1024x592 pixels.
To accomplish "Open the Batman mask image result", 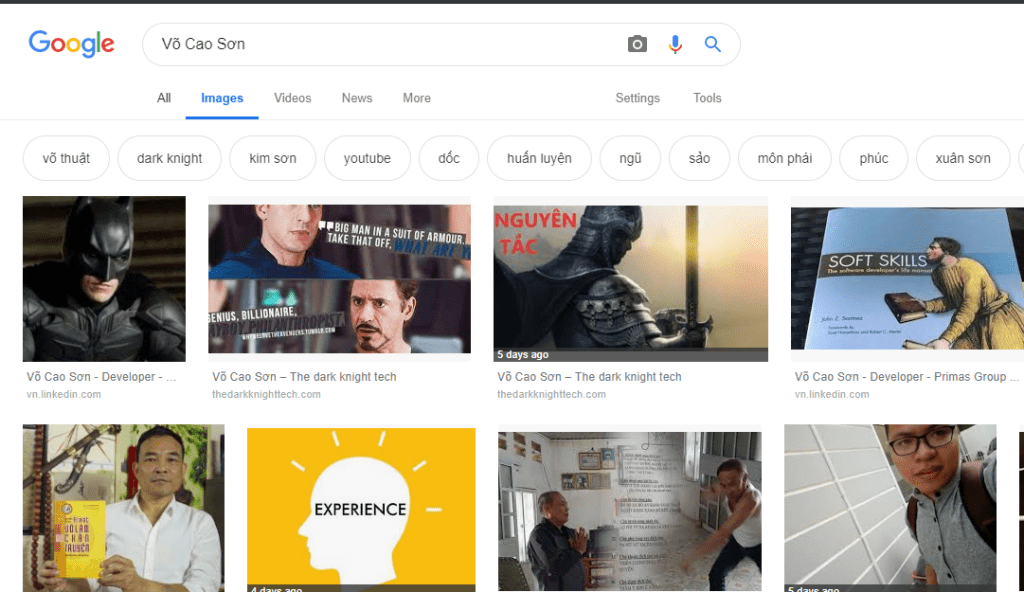I will (104, 279).
